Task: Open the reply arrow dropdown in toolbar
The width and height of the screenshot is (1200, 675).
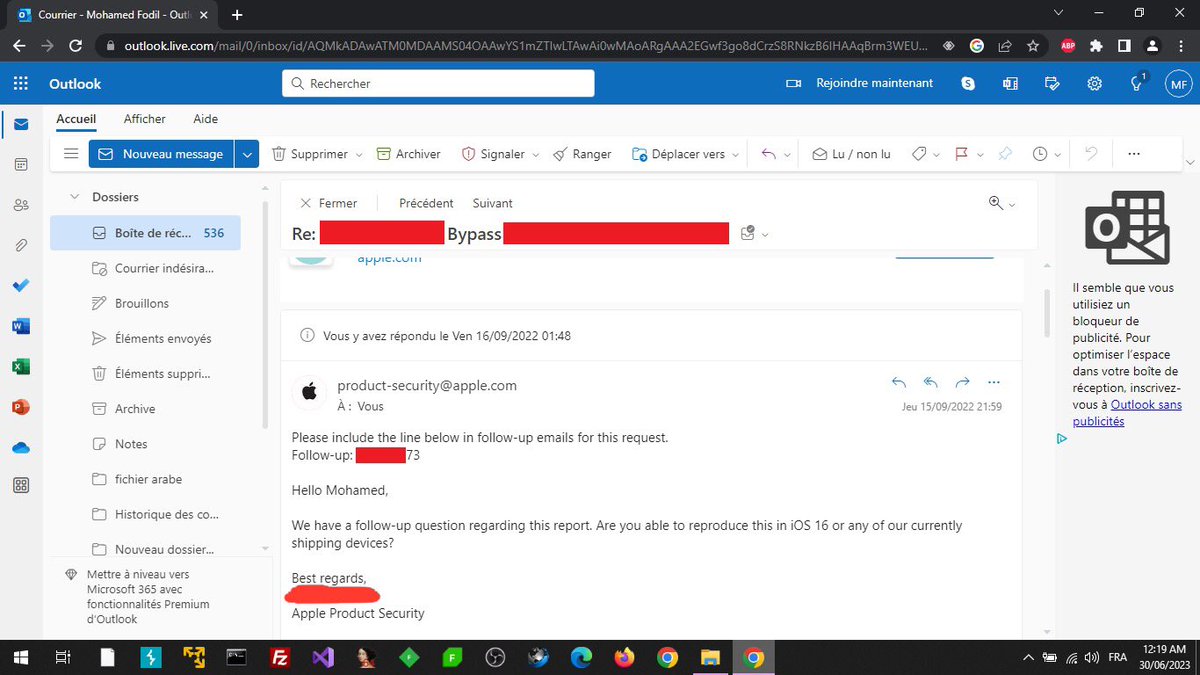Action: (x=787, y=155)
